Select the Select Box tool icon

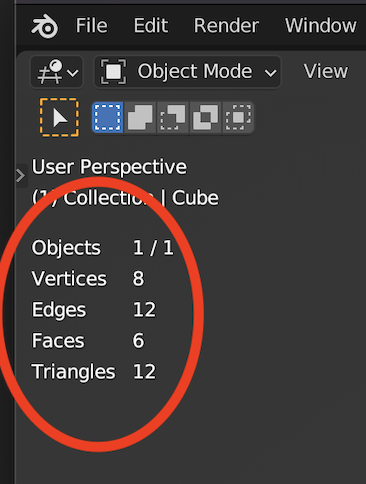59,117
